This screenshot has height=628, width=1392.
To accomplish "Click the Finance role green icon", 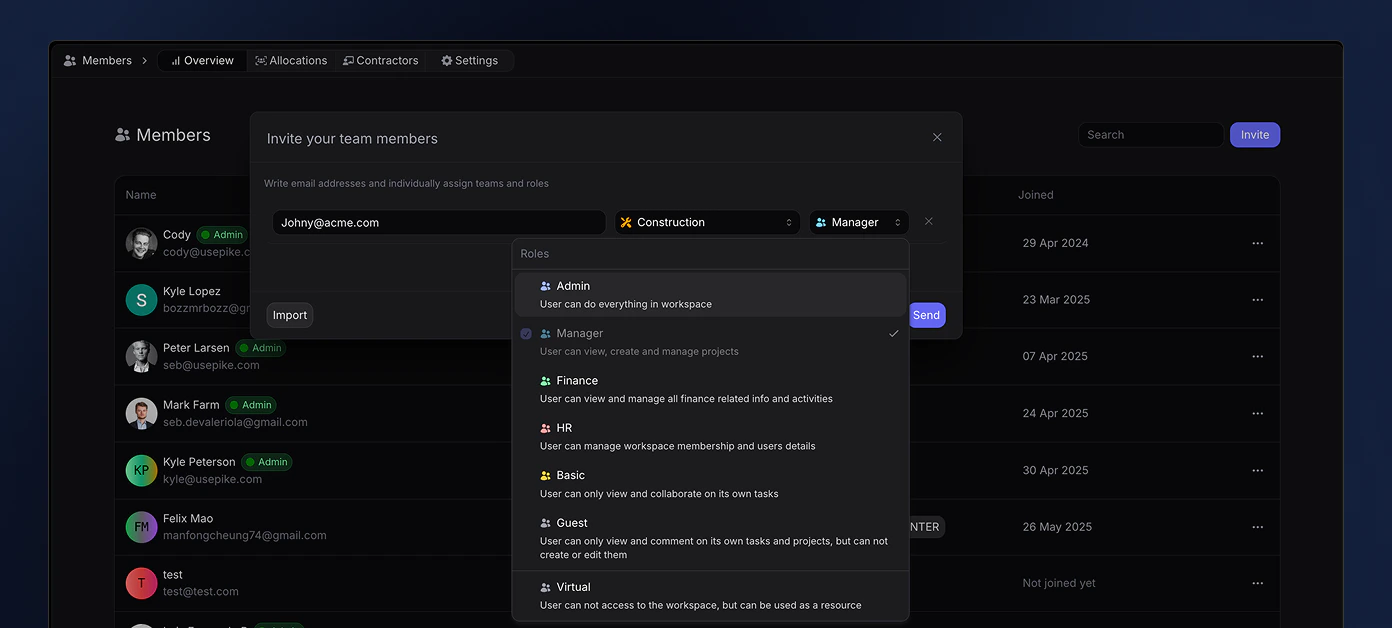I will tap(546, 381).
